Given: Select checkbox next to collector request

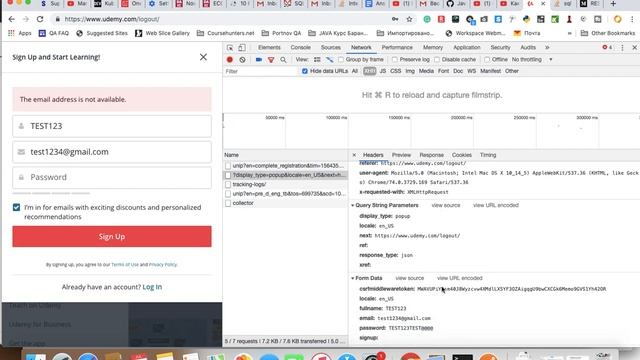Looking at the screenshot, I should coord(228,203).
